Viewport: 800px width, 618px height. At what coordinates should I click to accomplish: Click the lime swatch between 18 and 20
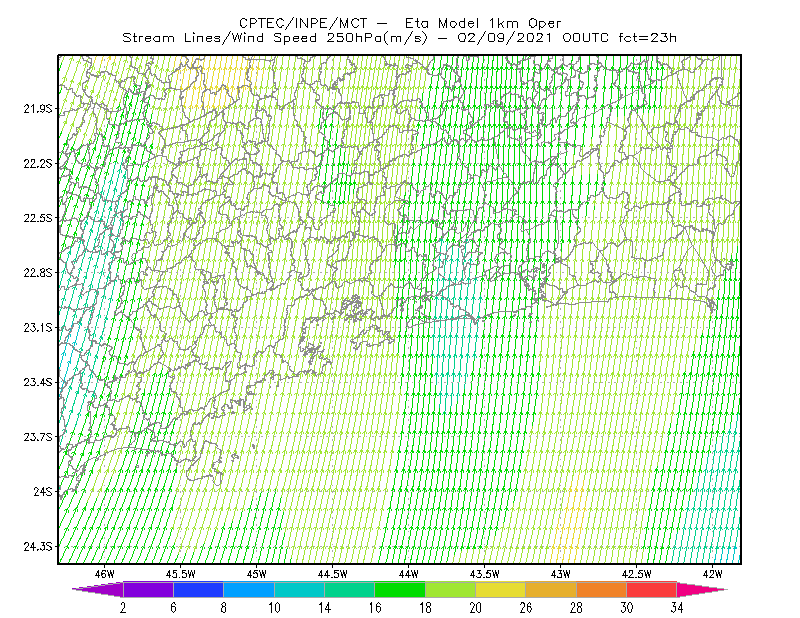point(451,589)
